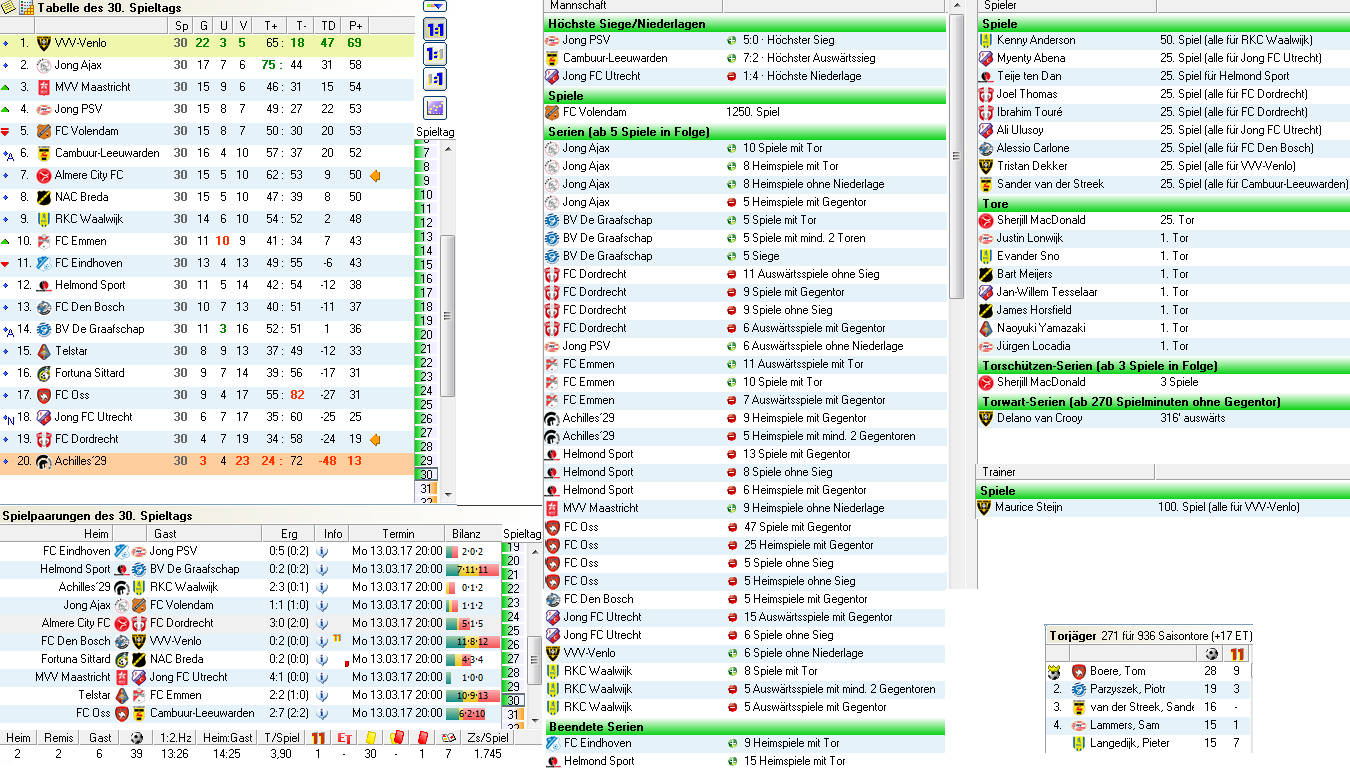Switch to the overall 1:1 table view
Viewport: 1350px width, 778px height.
(x=436, y=30)
